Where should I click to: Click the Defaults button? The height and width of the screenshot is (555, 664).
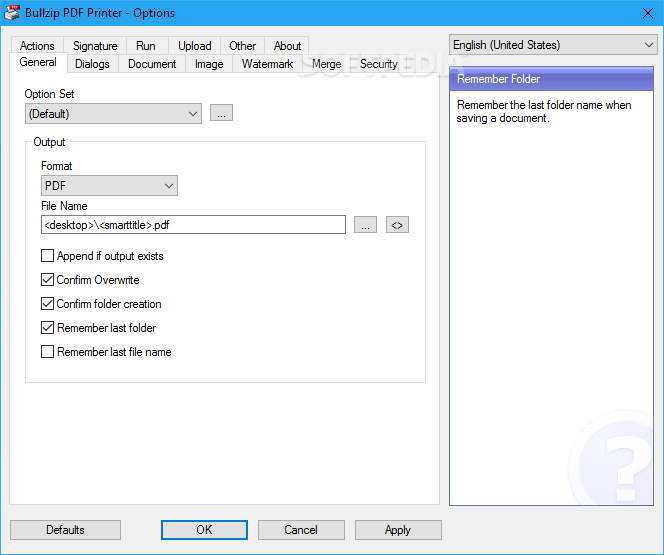65,530
